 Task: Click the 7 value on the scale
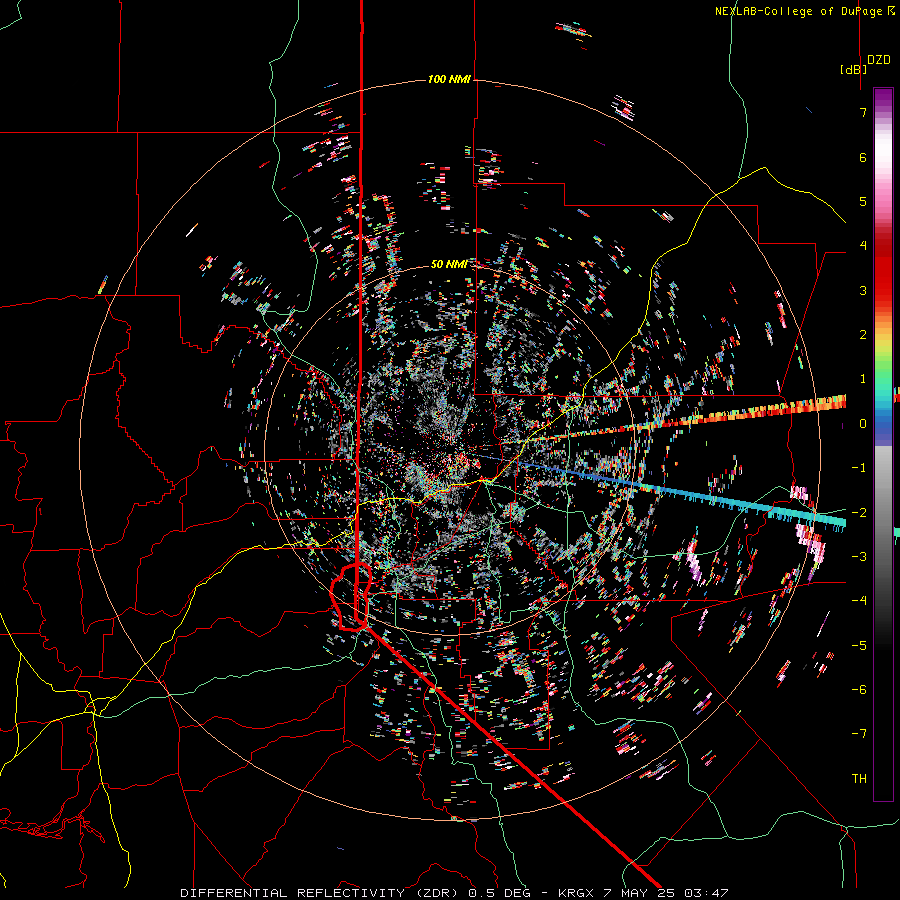pyautogui.click(x=863, y=112)
